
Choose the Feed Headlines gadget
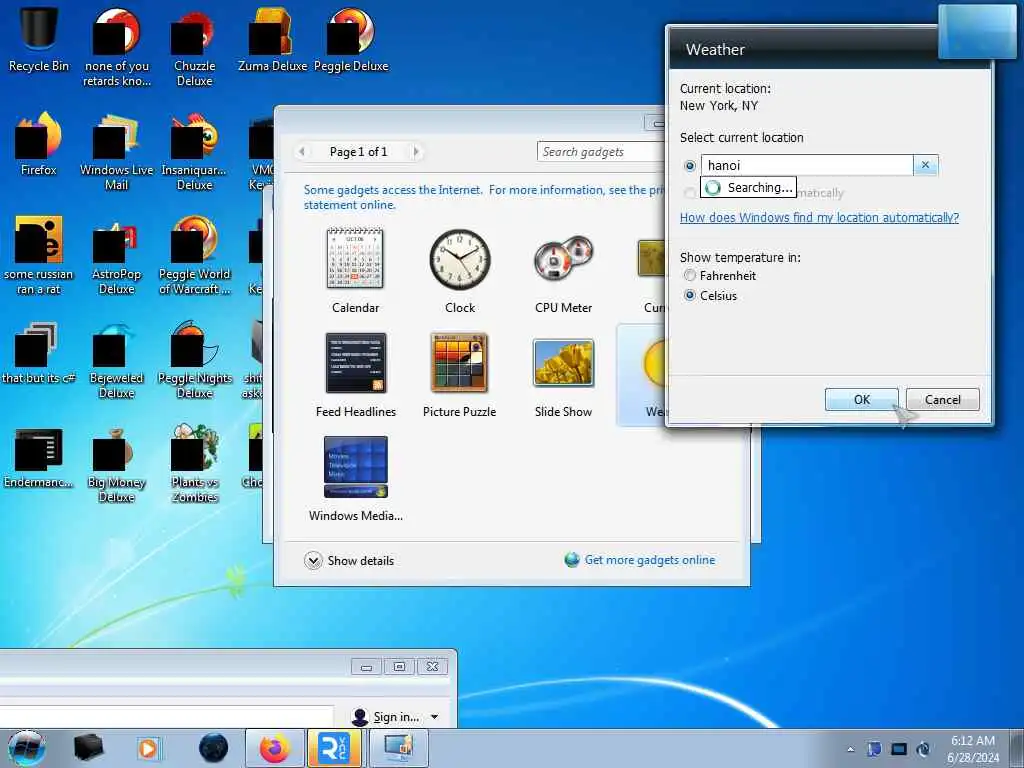click(355, 375)
